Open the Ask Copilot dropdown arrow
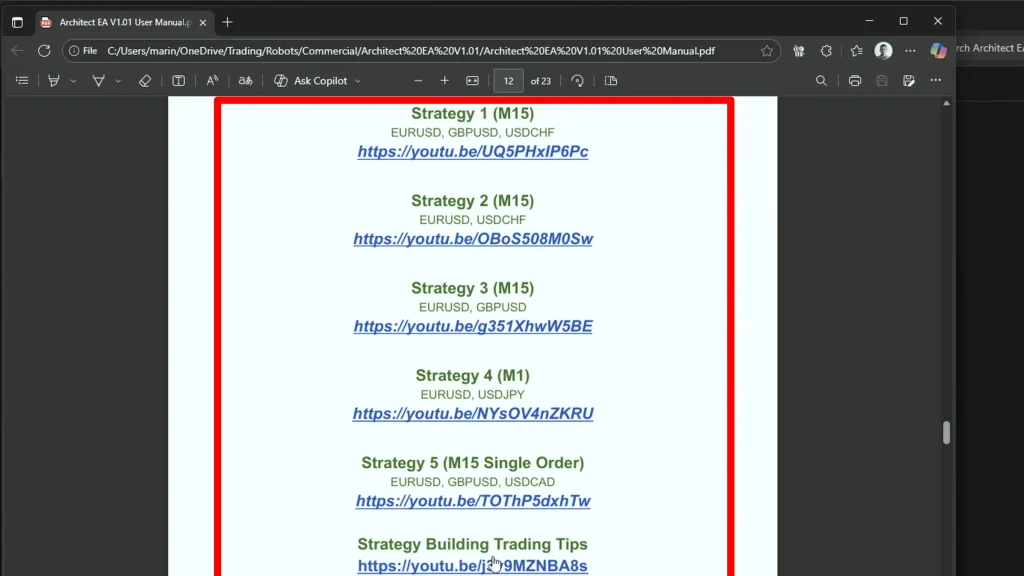The height and width of the screenshot is (576, 1024). point(358,81)
